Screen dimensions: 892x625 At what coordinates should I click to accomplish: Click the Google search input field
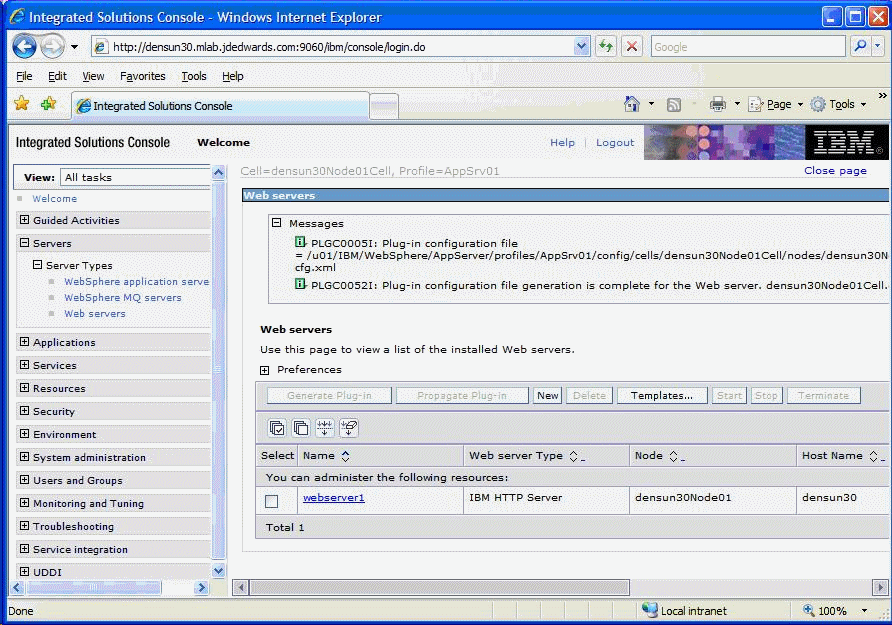coord(746,46)
